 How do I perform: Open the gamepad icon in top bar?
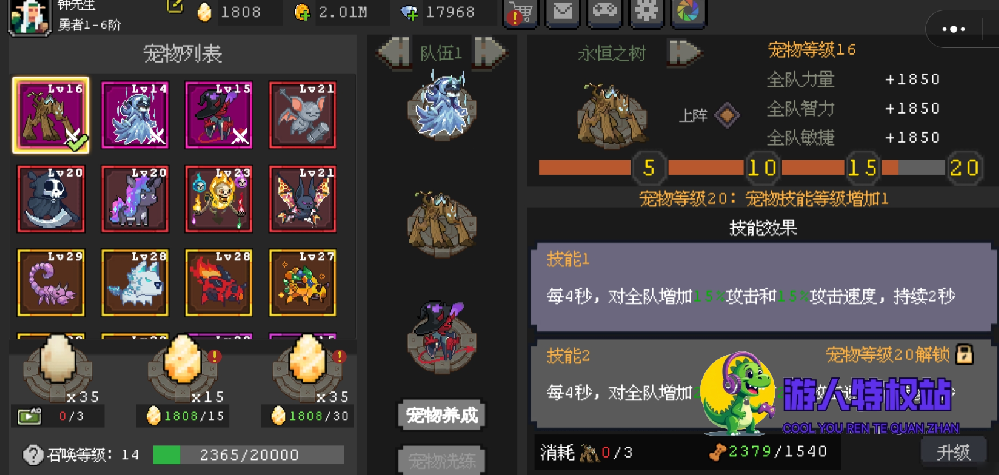[x=605, y=13]
